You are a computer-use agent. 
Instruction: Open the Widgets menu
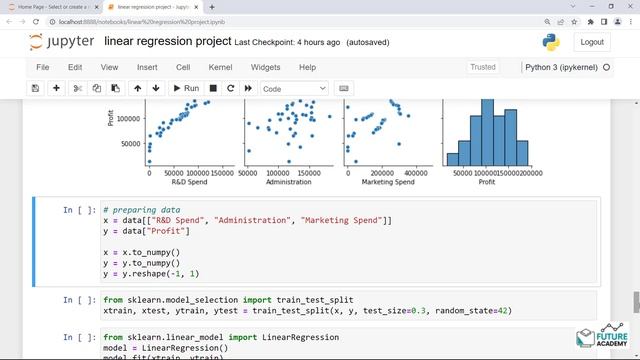(x=265, y=67)
